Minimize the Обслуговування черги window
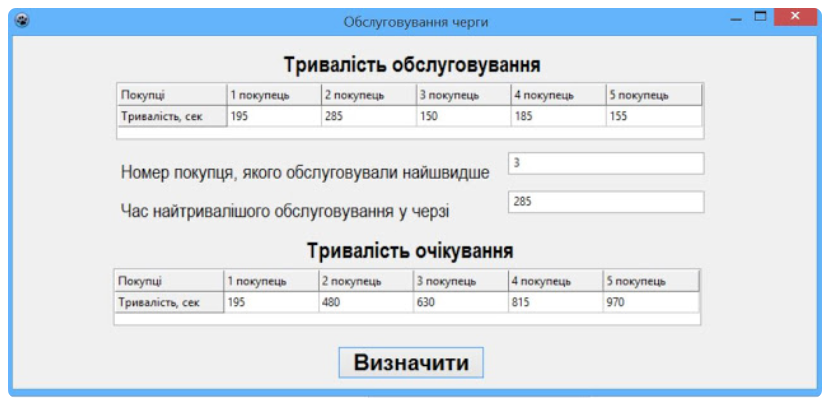828x404 pixels. (736, 18)
